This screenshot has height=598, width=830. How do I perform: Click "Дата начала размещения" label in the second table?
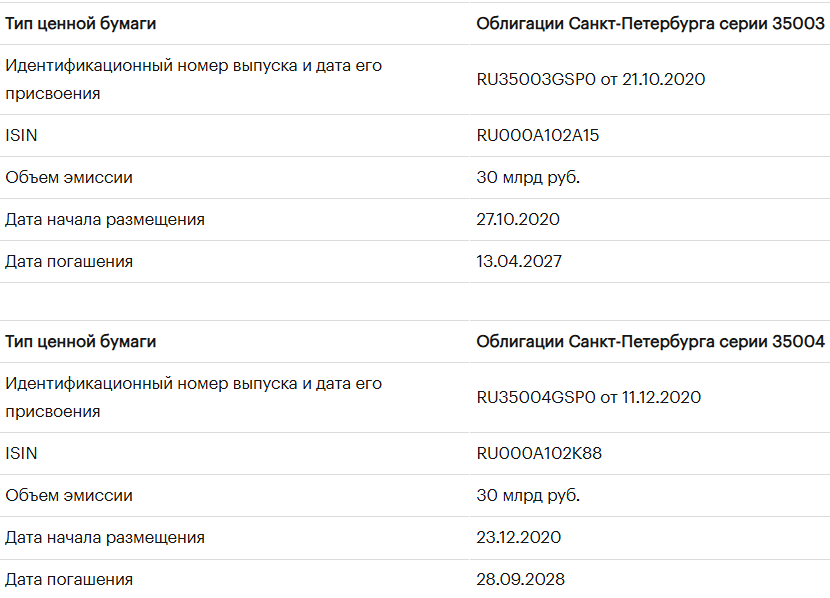point(105,537)
